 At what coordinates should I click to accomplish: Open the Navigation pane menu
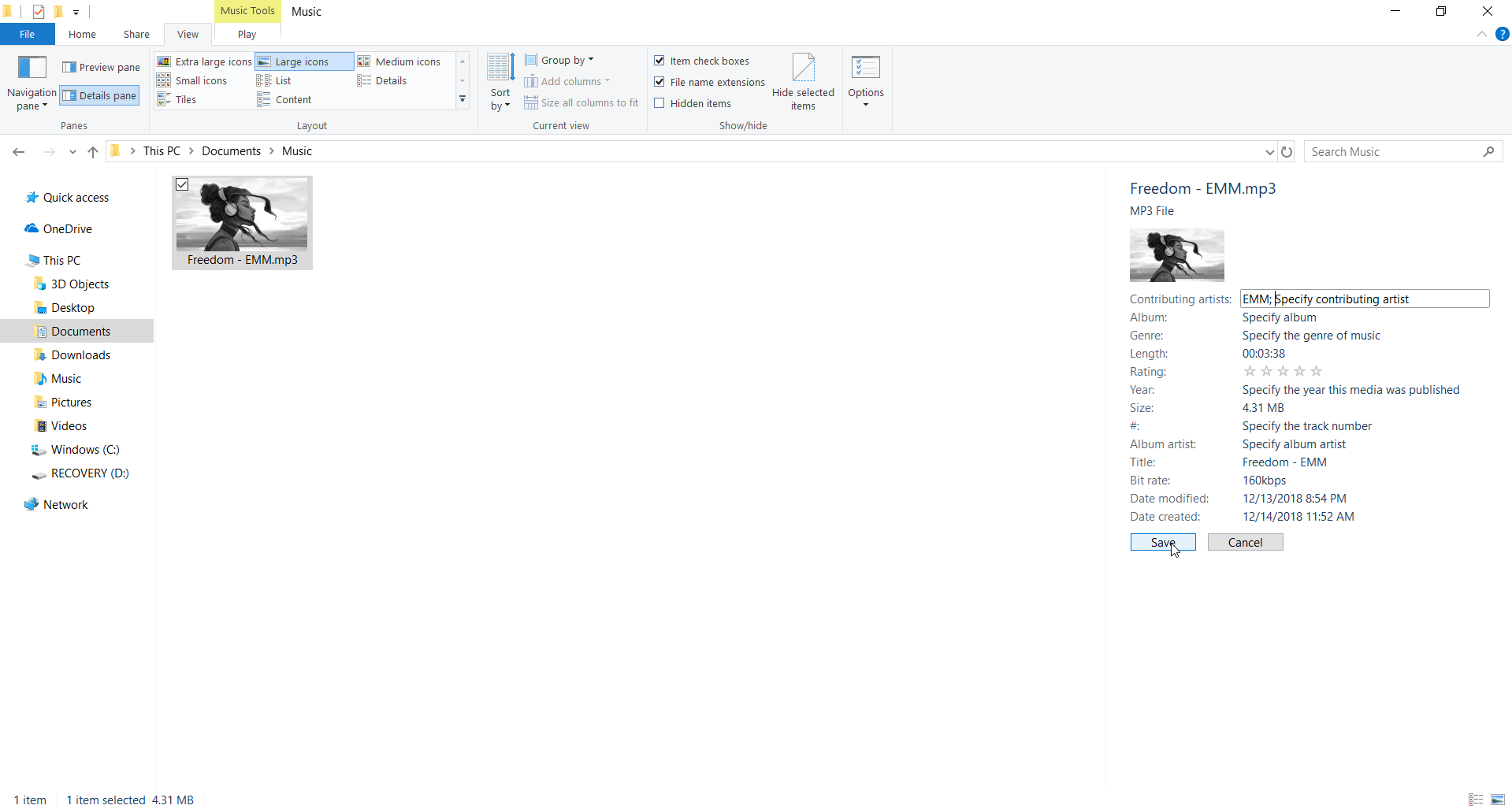(x=32, y=83)
